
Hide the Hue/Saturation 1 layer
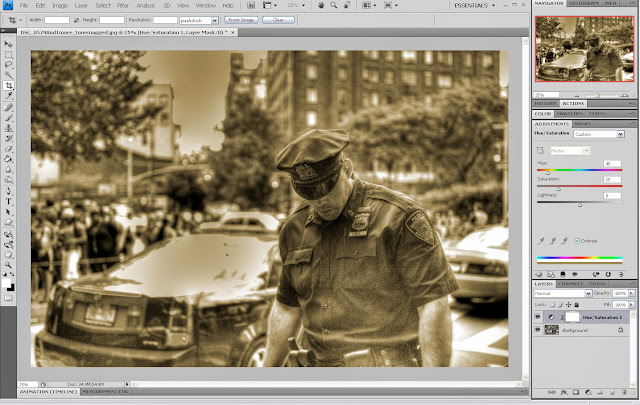tap(537, 315)
